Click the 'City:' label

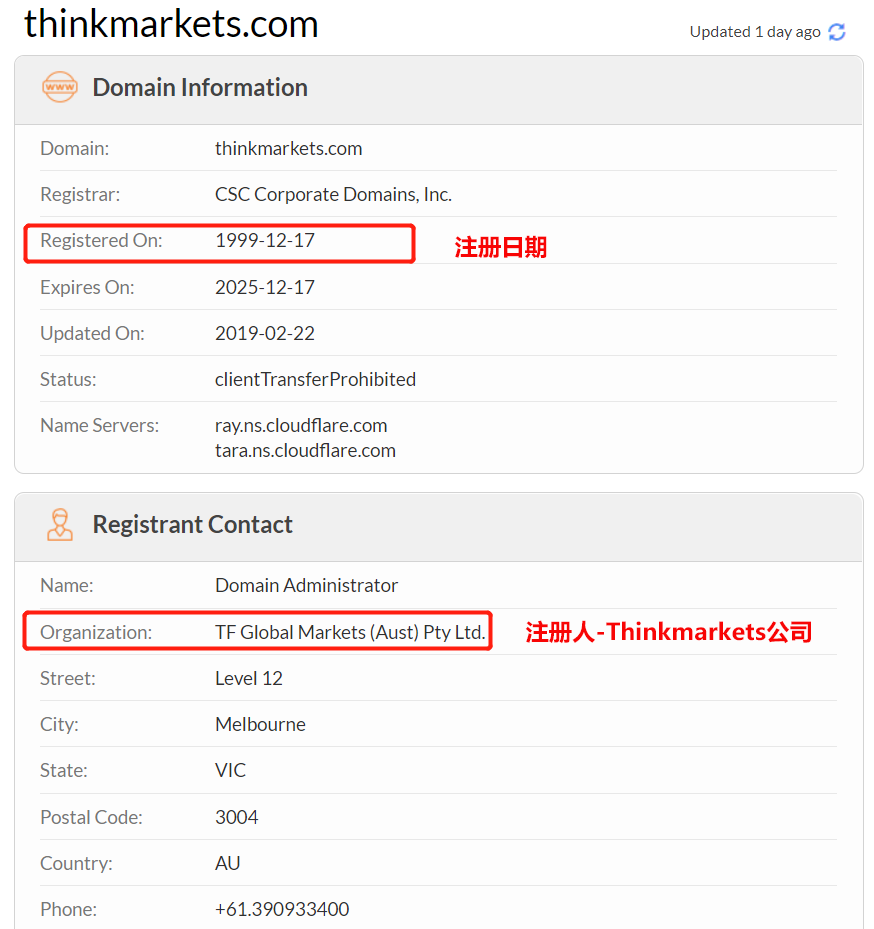(x=59, y=724)
